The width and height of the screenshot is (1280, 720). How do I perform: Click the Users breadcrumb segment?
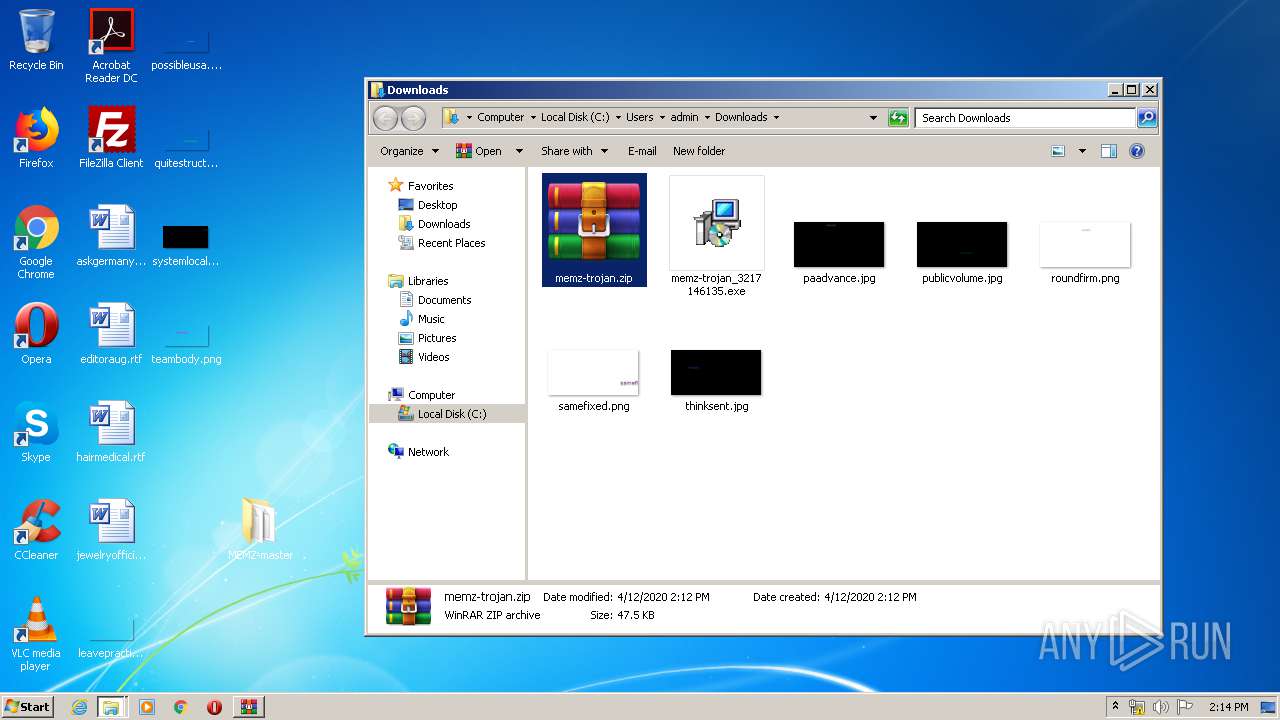pos(639,117)
